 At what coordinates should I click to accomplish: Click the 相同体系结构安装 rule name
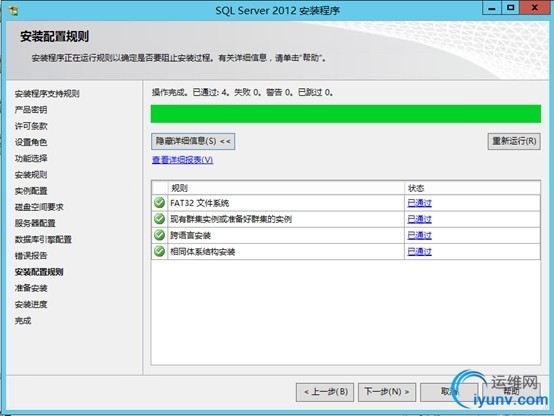[202, 252]
